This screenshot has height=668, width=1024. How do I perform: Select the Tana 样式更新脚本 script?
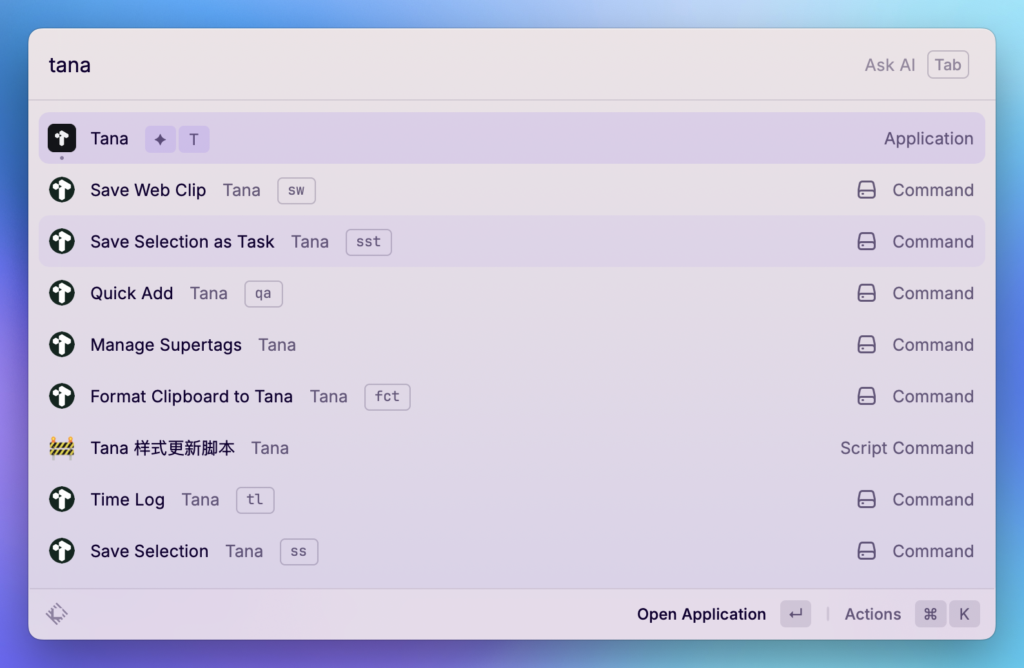[512, 448]
